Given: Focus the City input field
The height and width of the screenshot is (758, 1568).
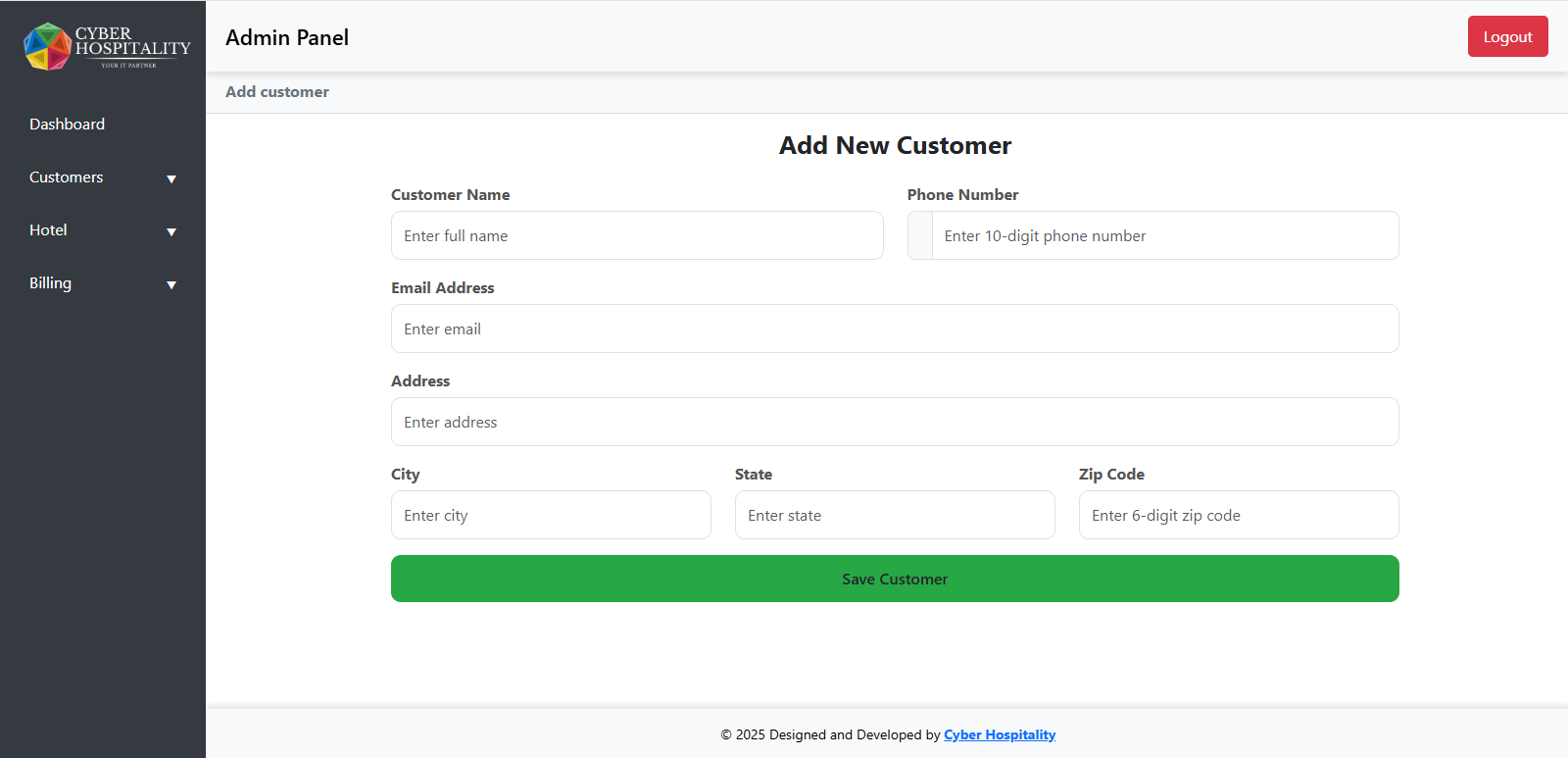Looking at the screenshot, I should click(x=551, y=516).
